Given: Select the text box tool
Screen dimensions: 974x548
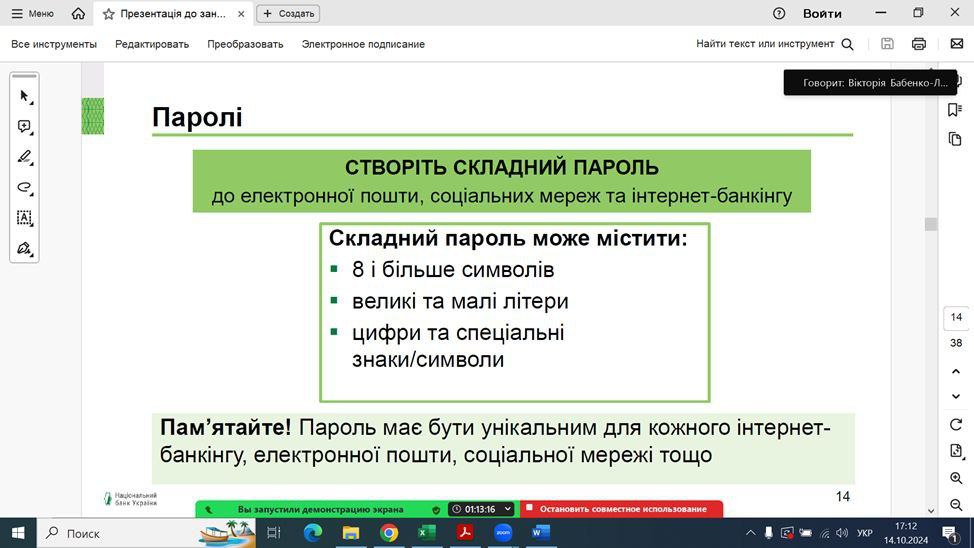Looking at the screenshot, I should tap(24, 217).
